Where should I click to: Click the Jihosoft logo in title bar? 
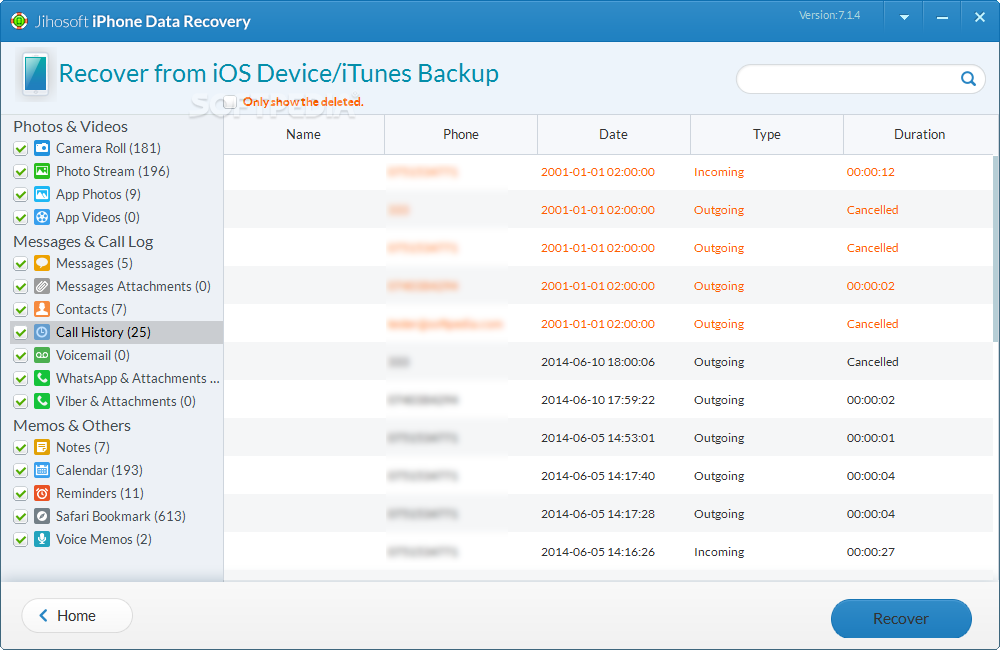tap(19, 21)
